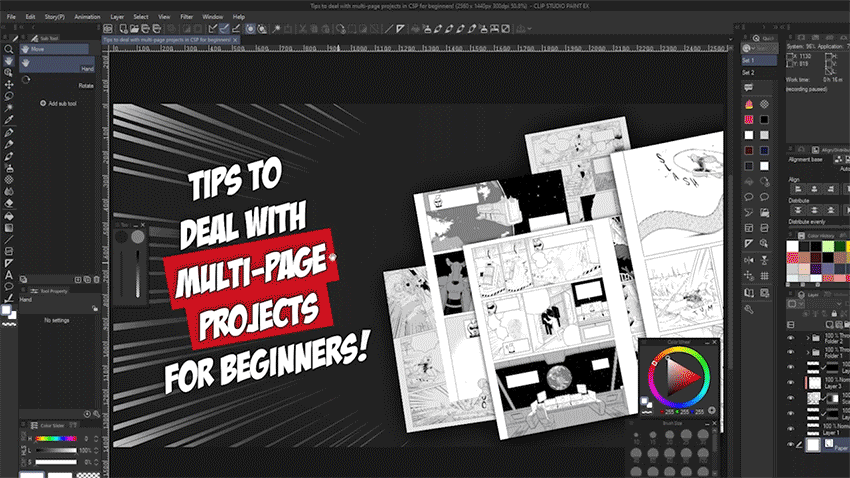Select the Balloon tool in toolbar

click(x=9, y=287)
